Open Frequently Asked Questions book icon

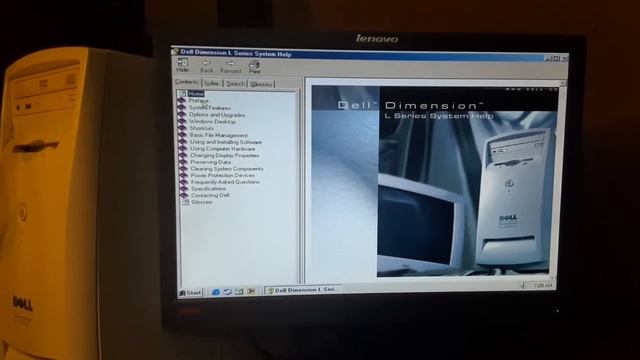coord(184,182)
